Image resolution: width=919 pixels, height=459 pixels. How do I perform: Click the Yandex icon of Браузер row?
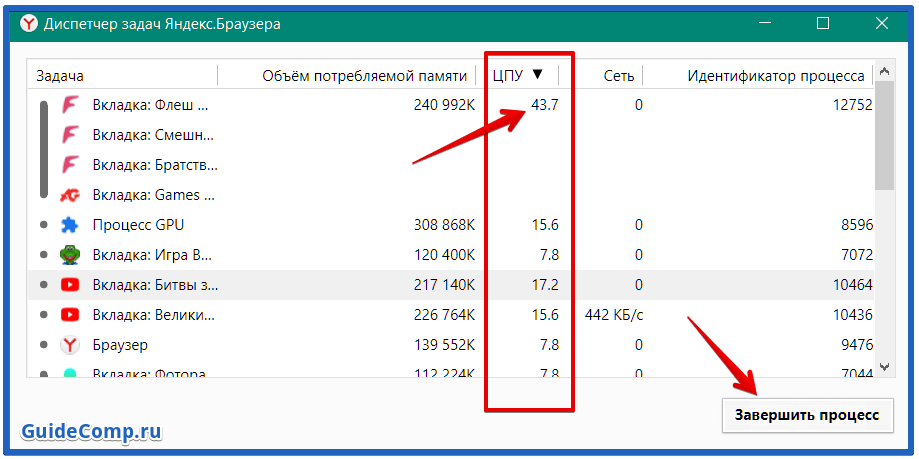[70, 345]
